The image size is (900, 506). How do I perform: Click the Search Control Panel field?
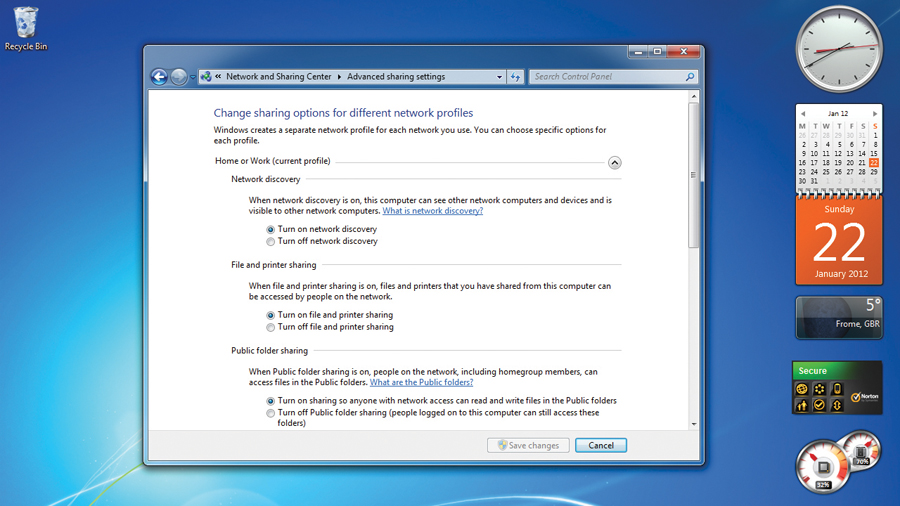(x=607, y=76)
